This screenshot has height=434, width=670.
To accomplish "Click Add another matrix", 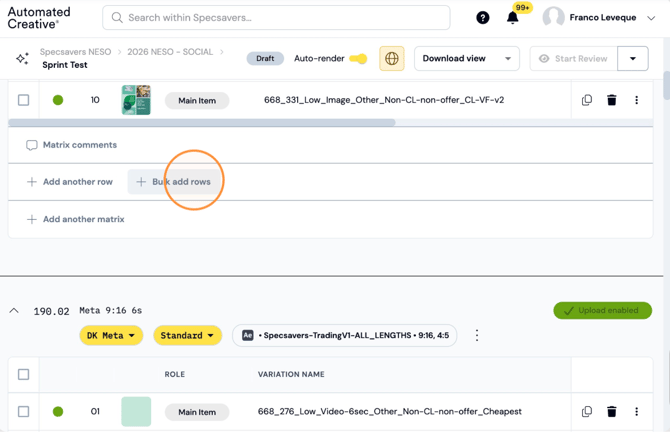I will click(x=75, y=219).
